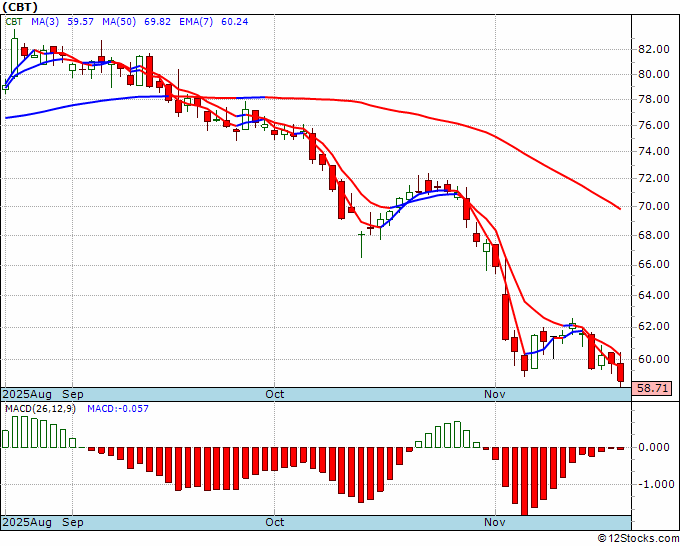Screen dimensions: 680x546
Task: Click the 78.00 price axis label
Action: pos(654,99)
